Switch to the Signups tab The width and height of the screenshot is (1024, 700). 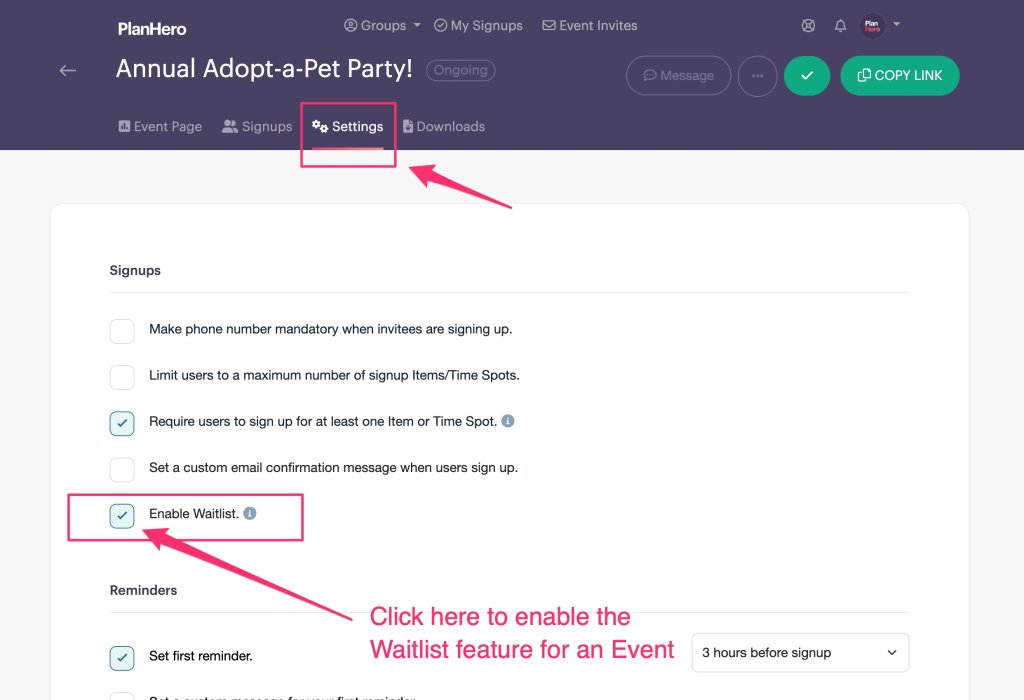pos(257,126)
